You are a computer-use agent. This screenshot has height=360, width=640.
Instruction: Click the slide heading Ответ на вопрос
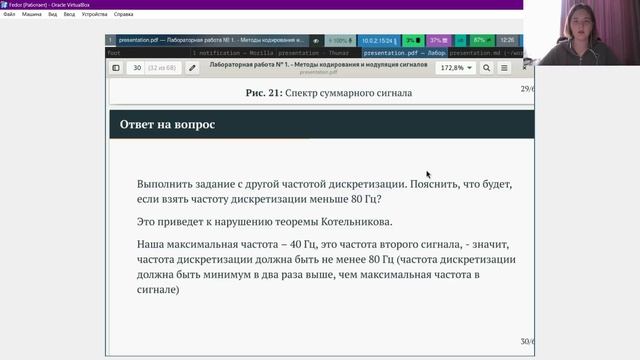167,124
